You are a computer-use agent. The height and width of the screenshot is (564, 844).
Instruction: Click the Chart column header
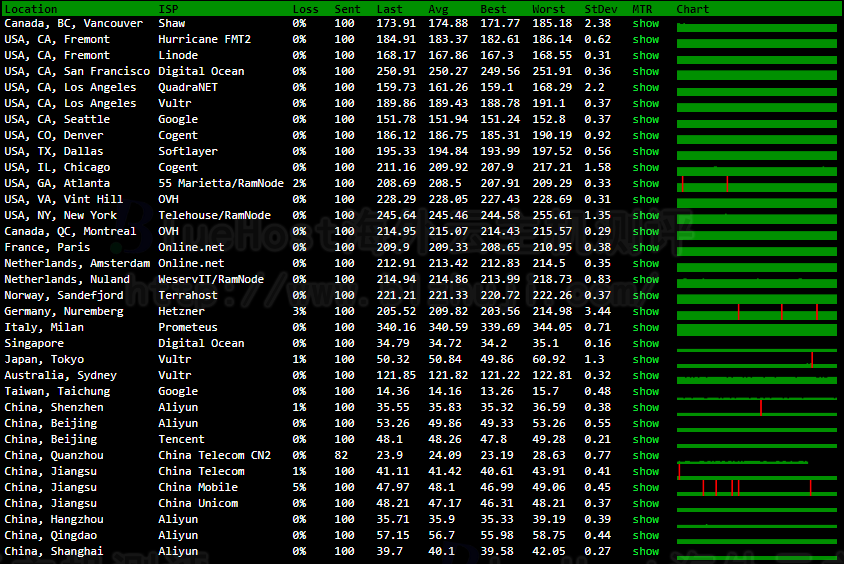click(693, 9)
